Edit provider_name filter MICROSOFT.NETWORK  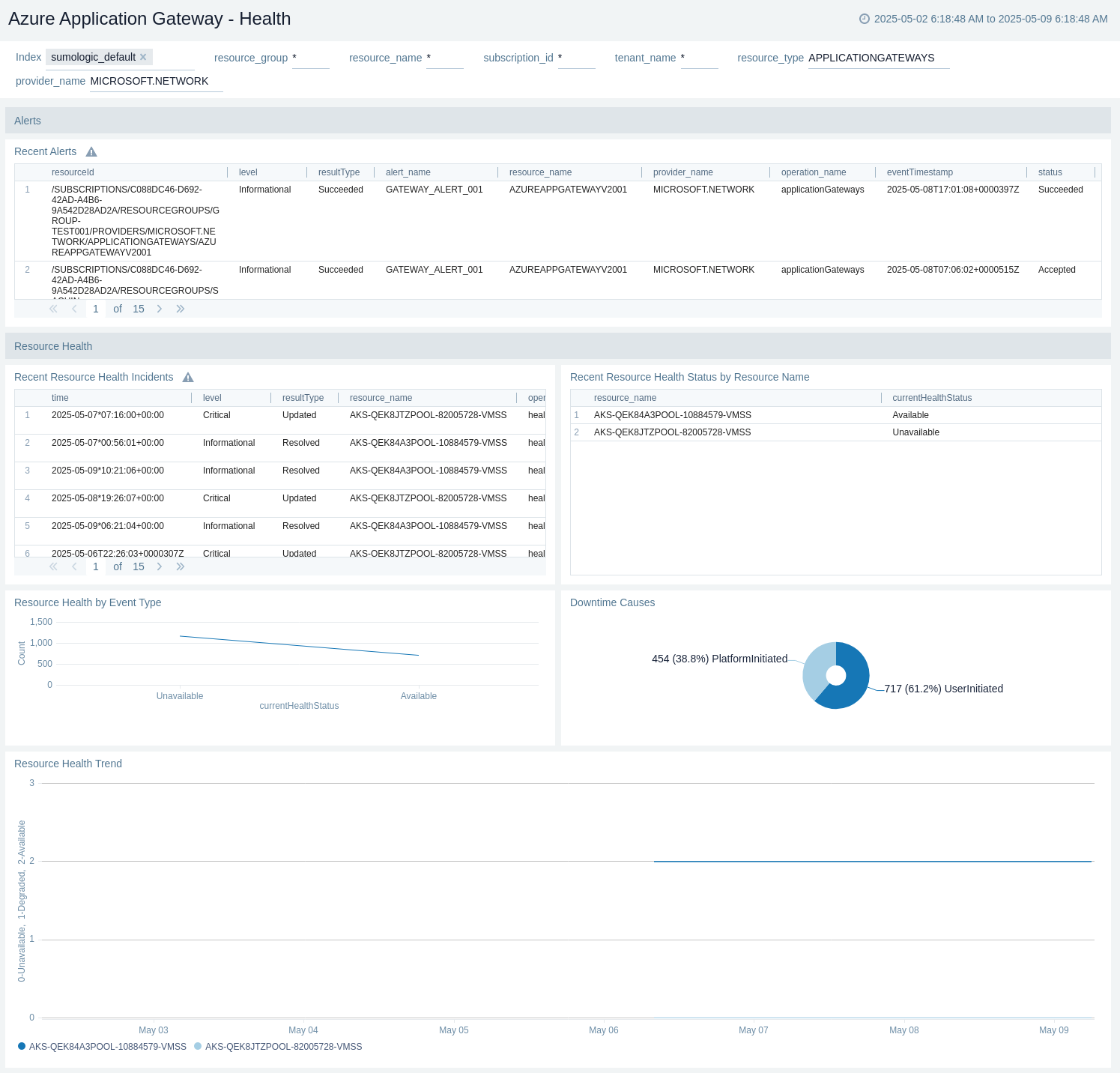(x=156, y=81)
